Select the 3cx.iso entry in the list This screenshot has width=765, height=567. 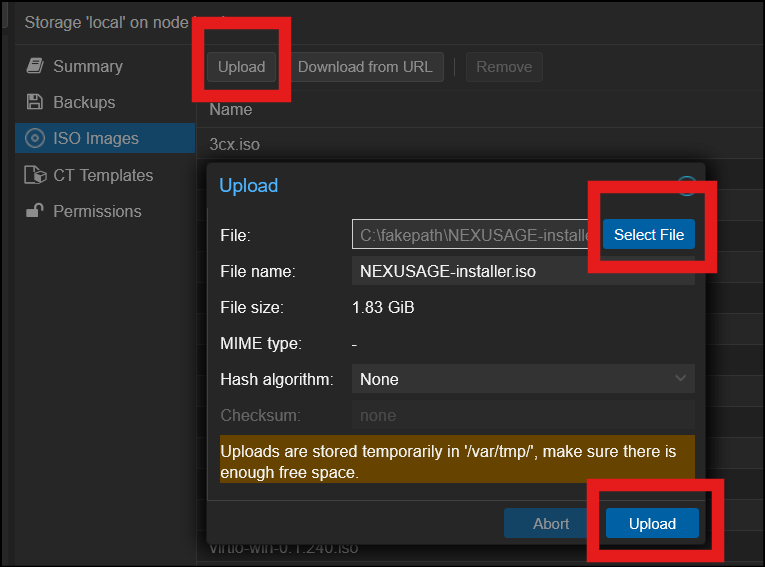(235, 144)
